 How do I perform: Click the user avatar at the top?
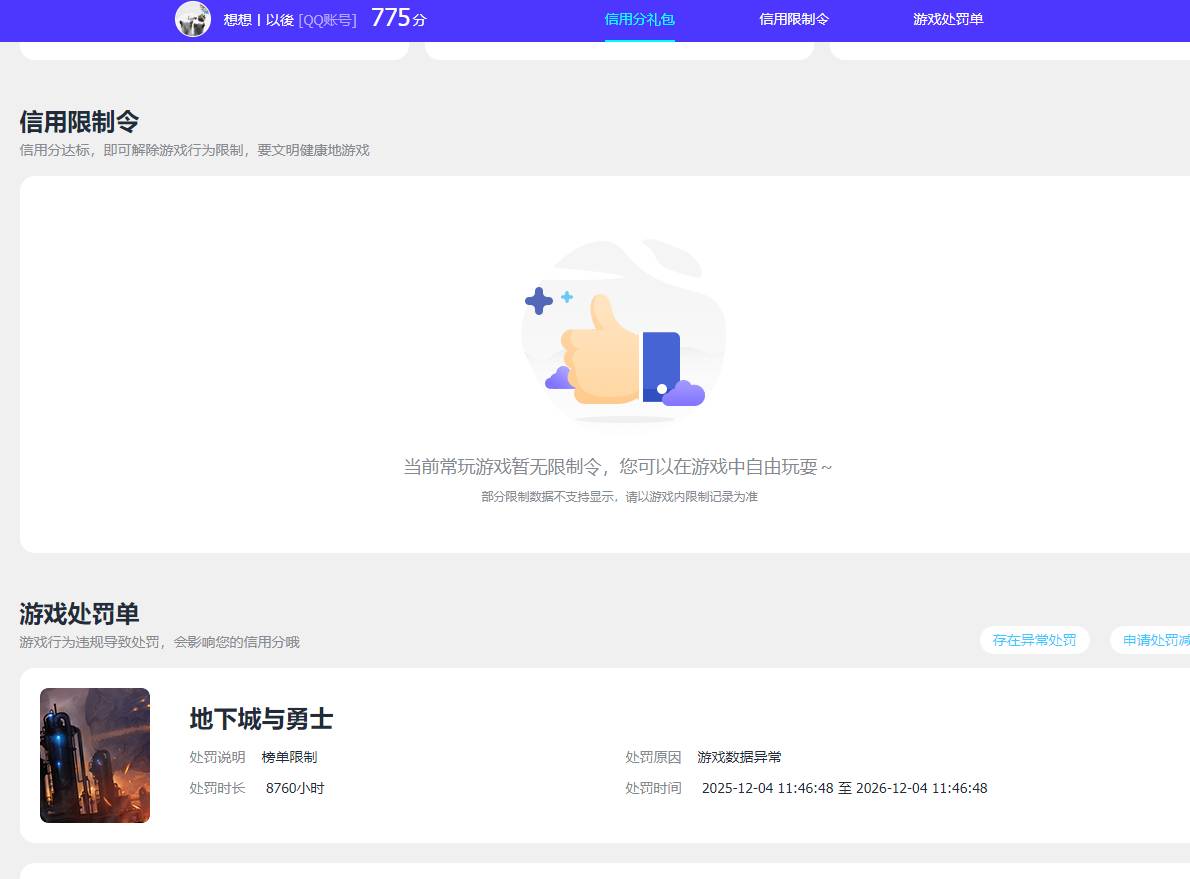(193, 19)
